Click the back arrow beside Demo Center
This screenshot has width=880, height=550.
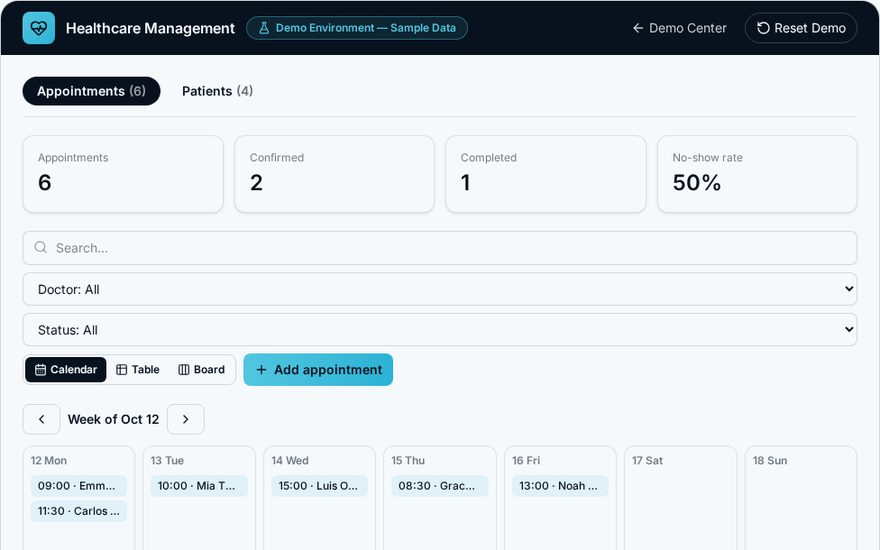638,28
